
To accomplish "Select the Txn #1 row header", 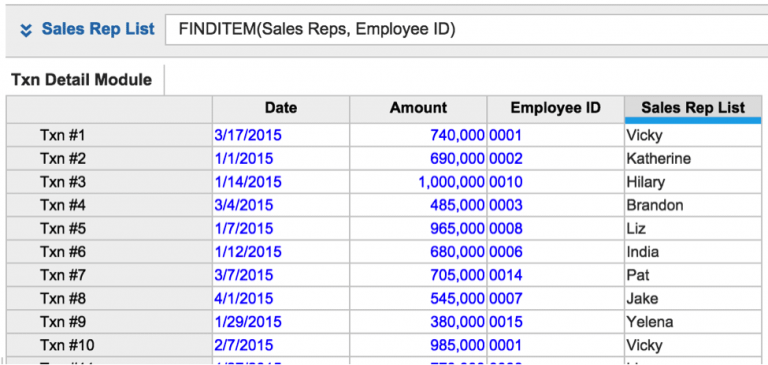I will (x=109, y=135).
